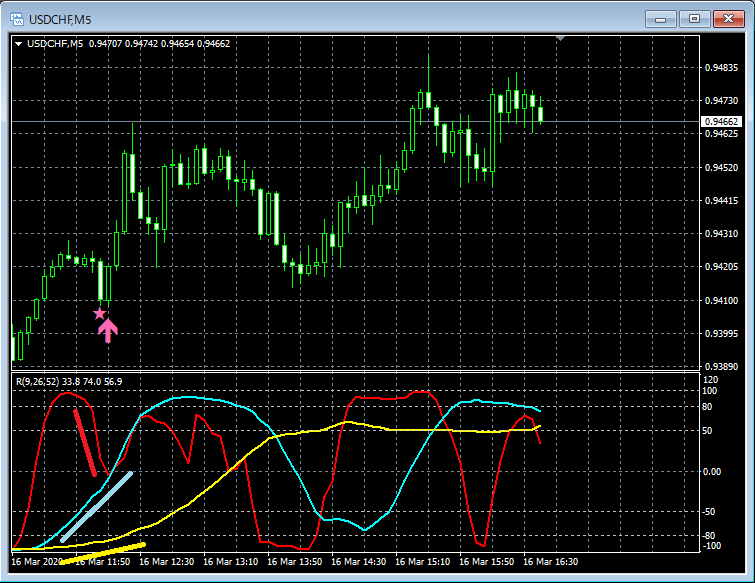The image size is (755, 583).
Task: Expand the USDCHF,M5 chart dropdown triangle
Action: 18,44
